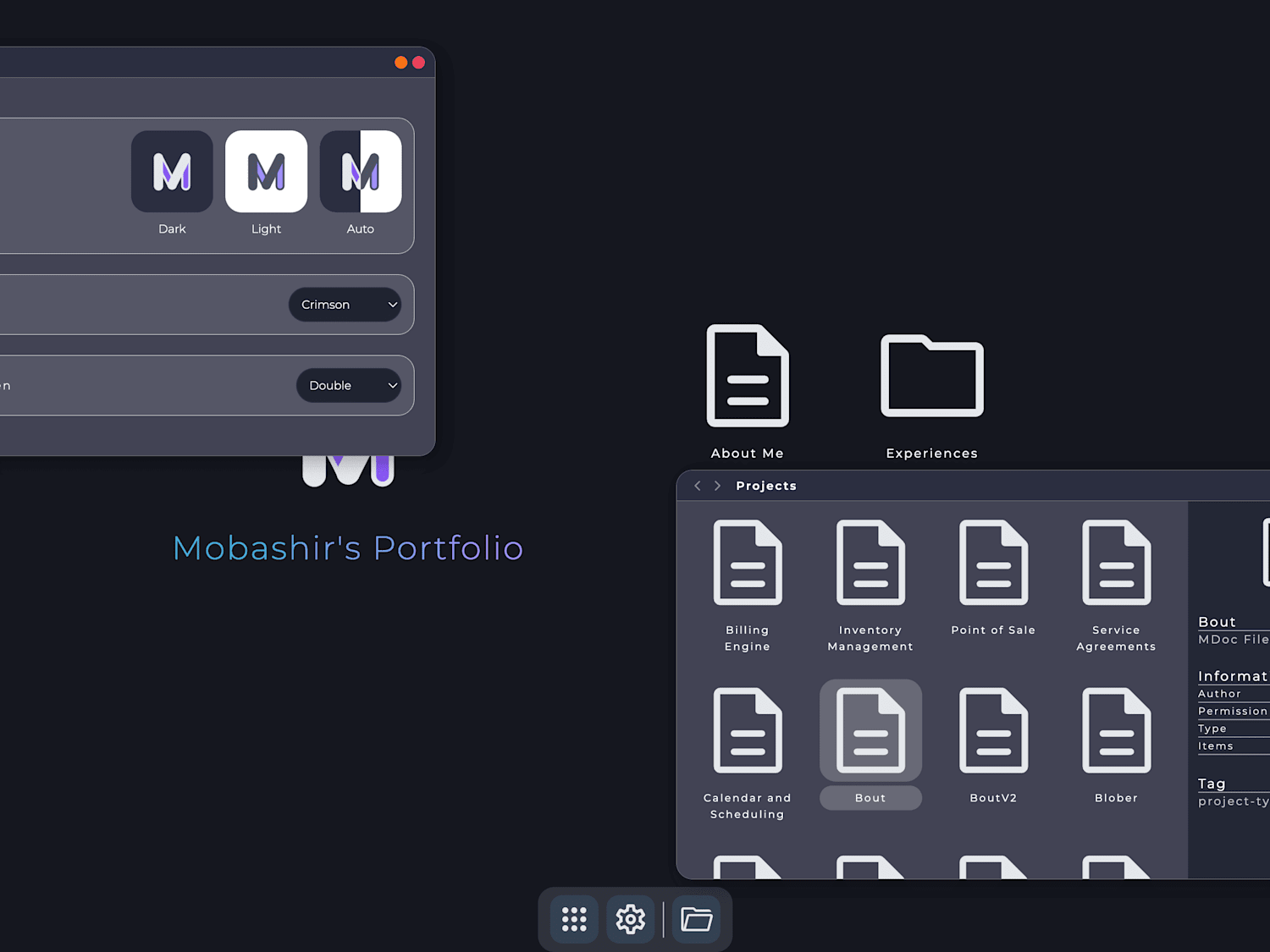Click the Bout label under selected file
Screen dimensions: 1270x952
pos(870,798)
